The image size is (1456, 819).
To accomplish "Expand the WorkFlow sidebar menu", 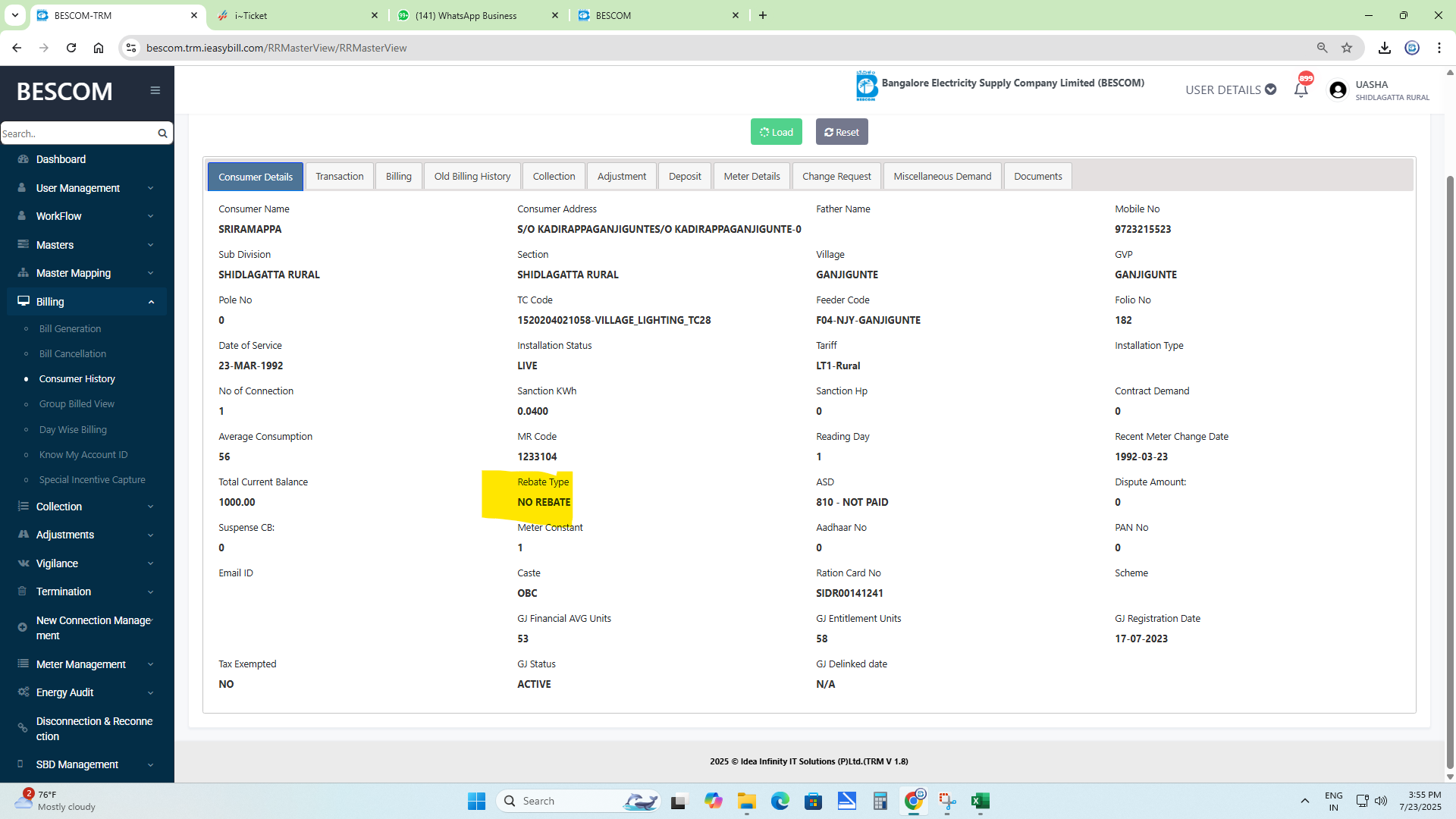I will coord(86,216).
